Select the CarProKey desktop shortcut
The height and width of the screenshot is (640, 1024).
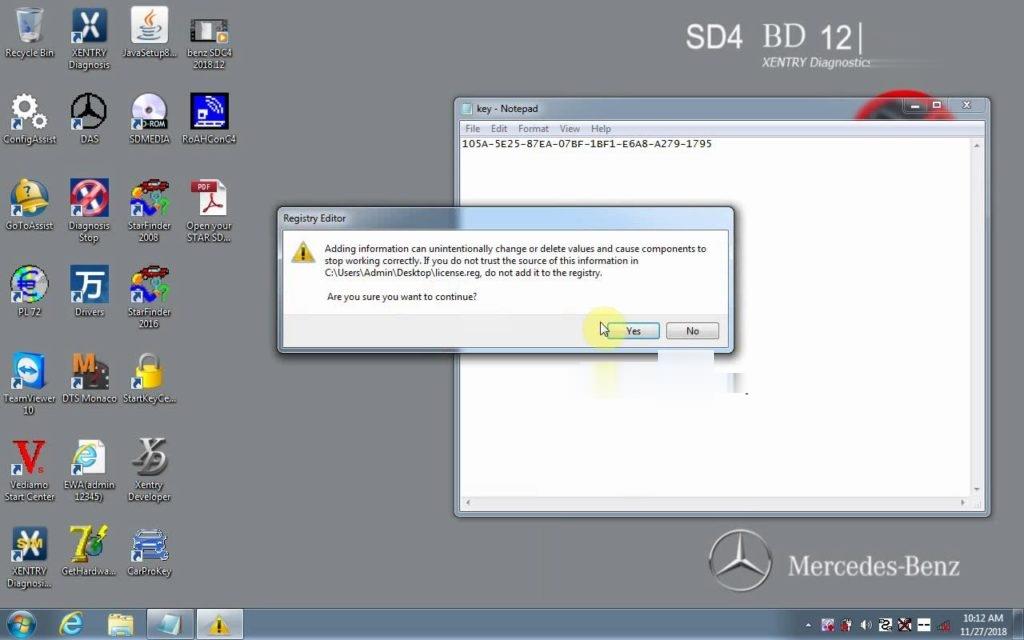point(149,551)
